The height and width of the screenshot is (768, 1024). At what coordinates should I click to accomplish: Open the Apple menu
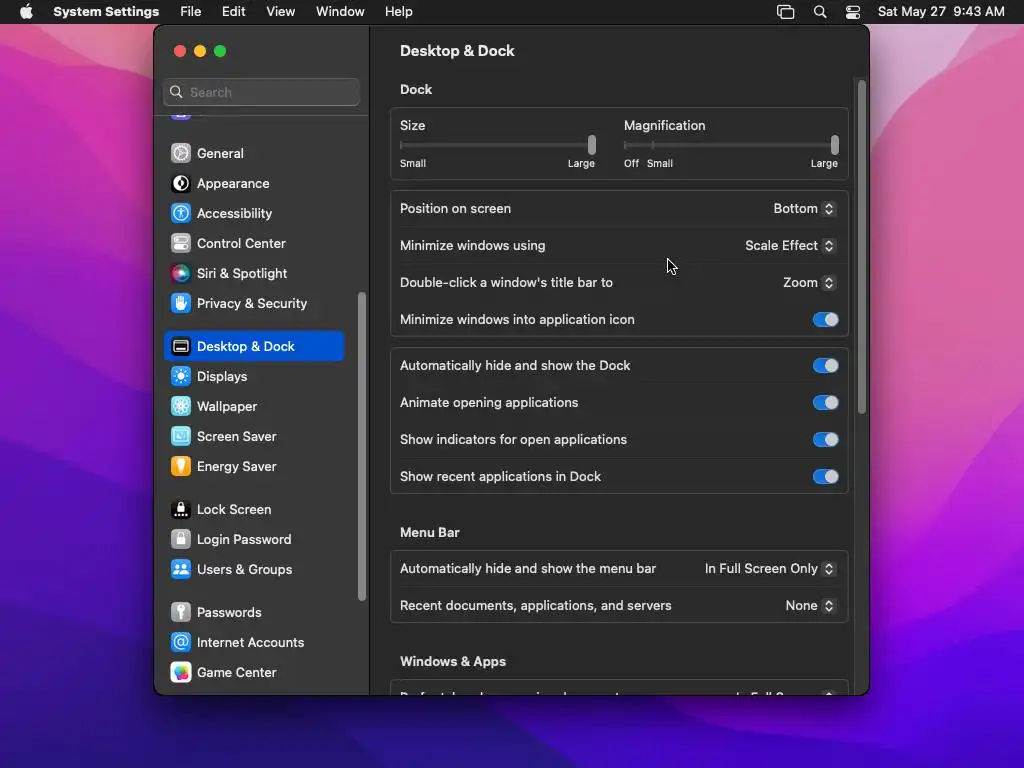tap(26, 12)
